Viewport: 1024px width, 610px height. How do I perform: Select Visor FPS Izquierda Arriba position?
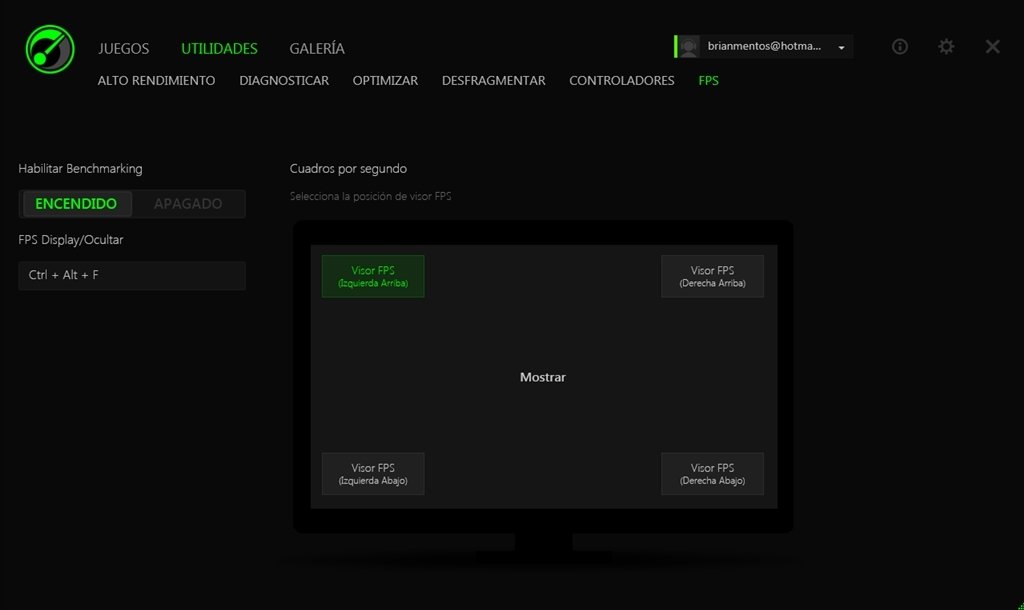coord(373,276)
